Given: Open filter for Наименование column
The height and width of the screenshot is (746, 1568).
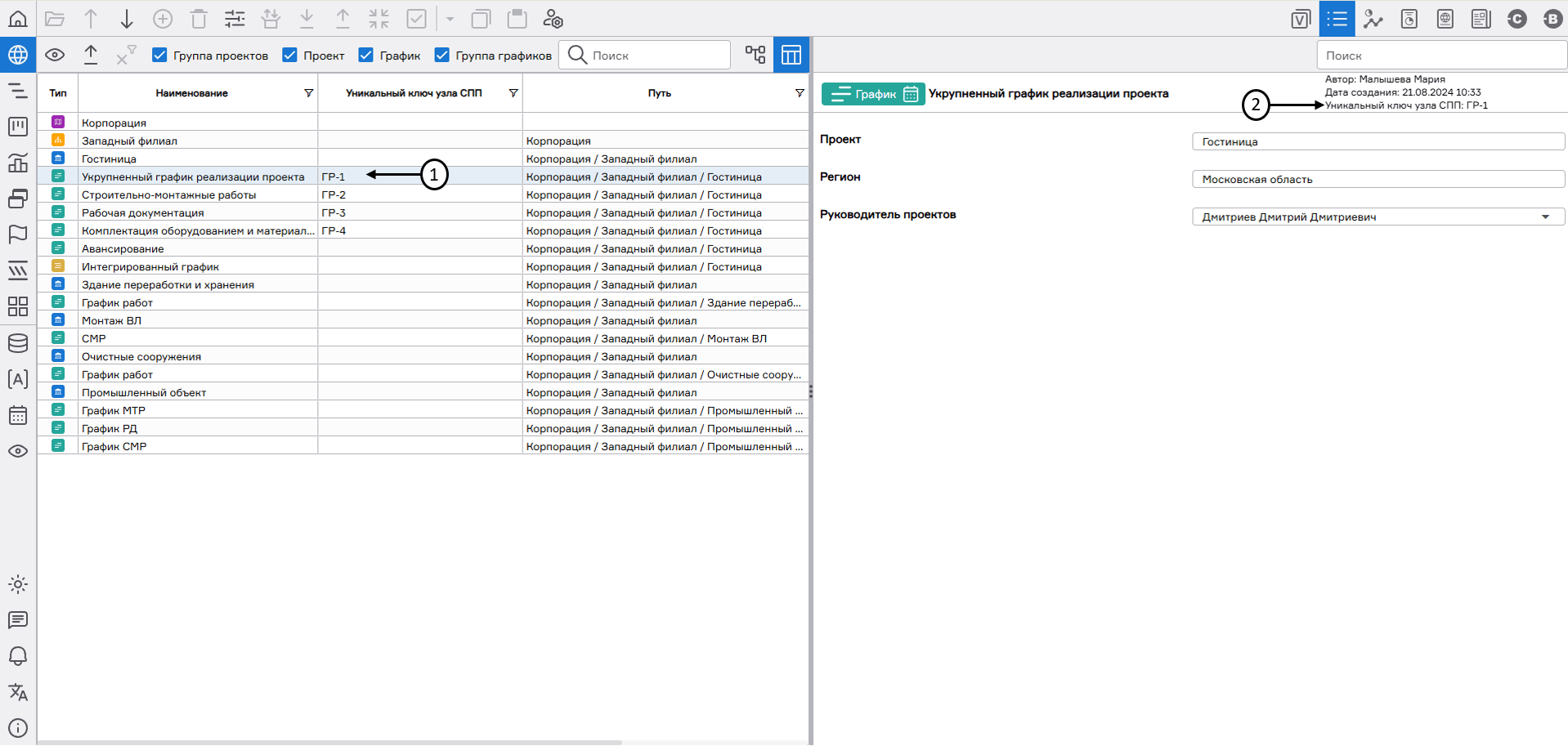Looking at the screenshot, I should coord(308,93).
